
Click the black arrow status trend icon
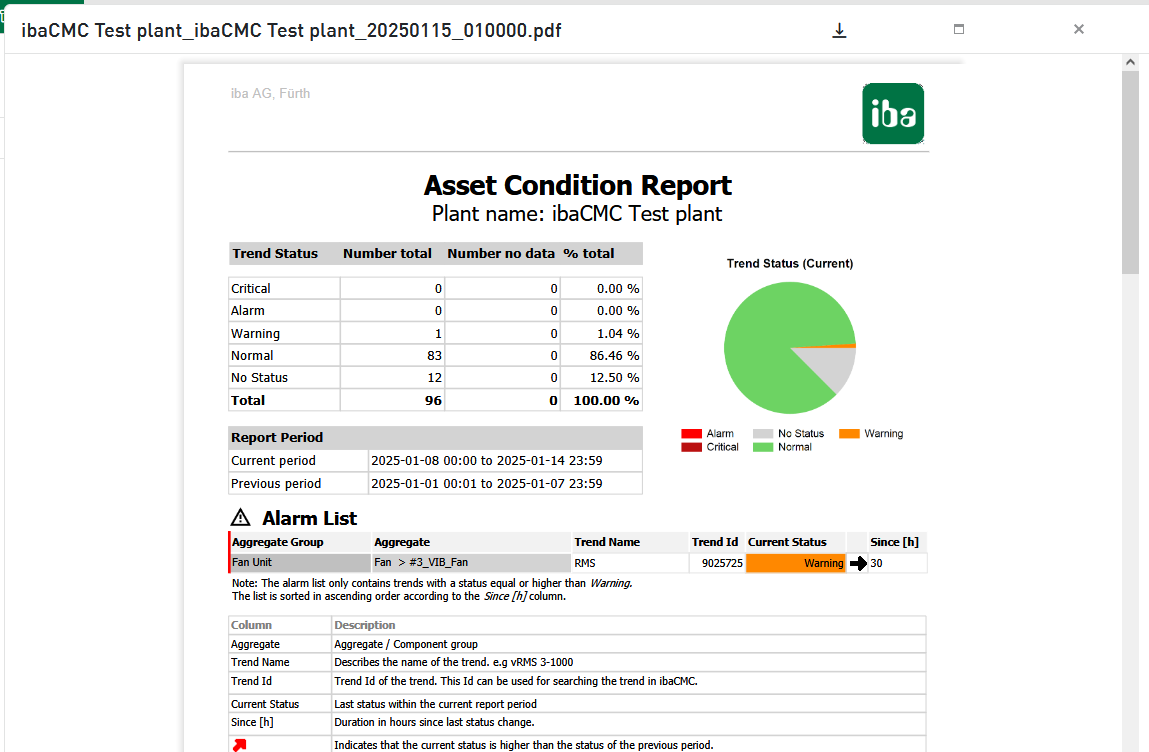tap(858, 564)
